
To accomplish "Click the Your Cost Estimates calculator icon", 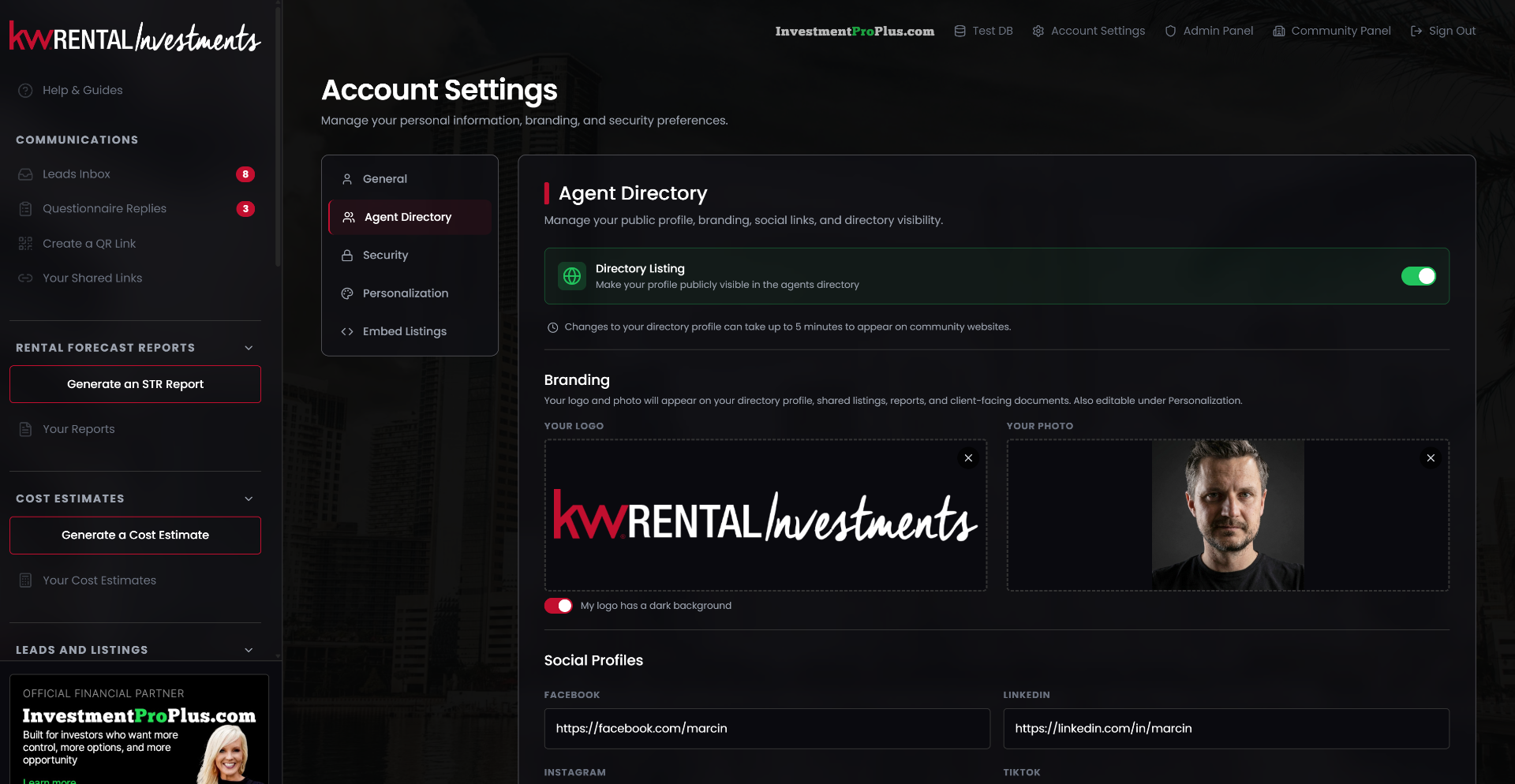I will [x=25, y=581].
